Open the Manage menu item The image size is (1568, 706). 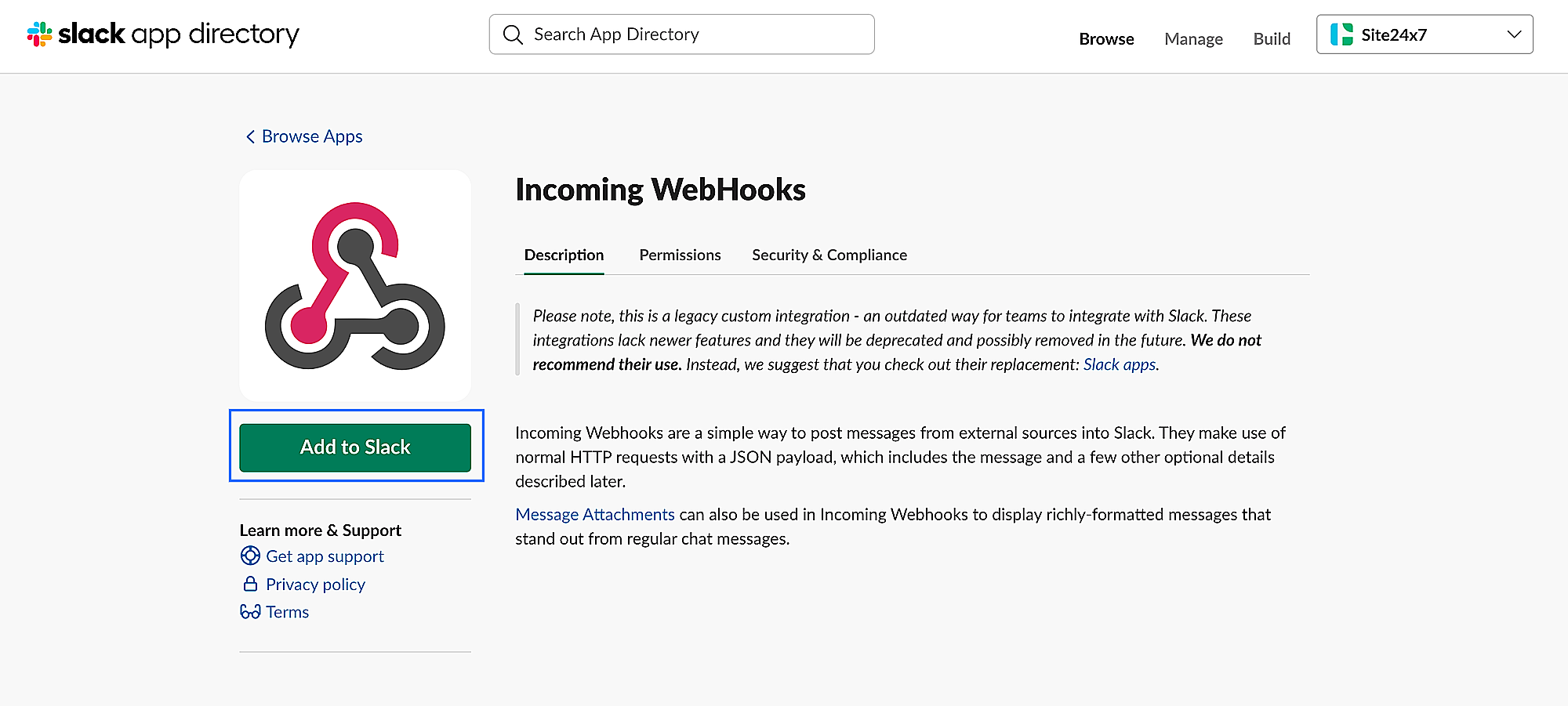1193,38
